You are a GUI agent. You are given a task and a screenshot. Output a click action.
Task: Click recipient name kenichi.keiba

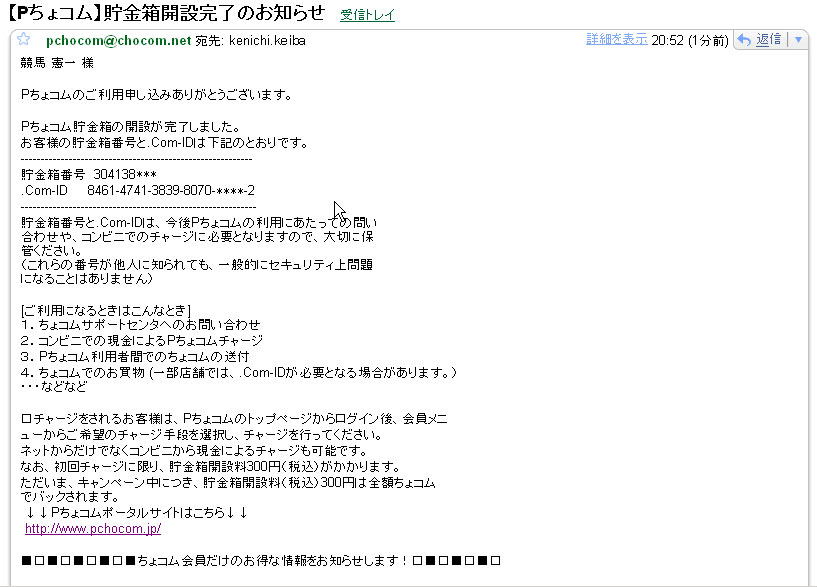pyautogui.click(x=267, y=41)
